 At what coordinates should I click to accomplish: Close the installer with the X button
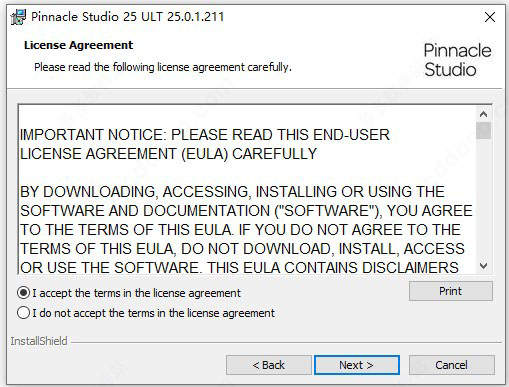click(490, 17)
